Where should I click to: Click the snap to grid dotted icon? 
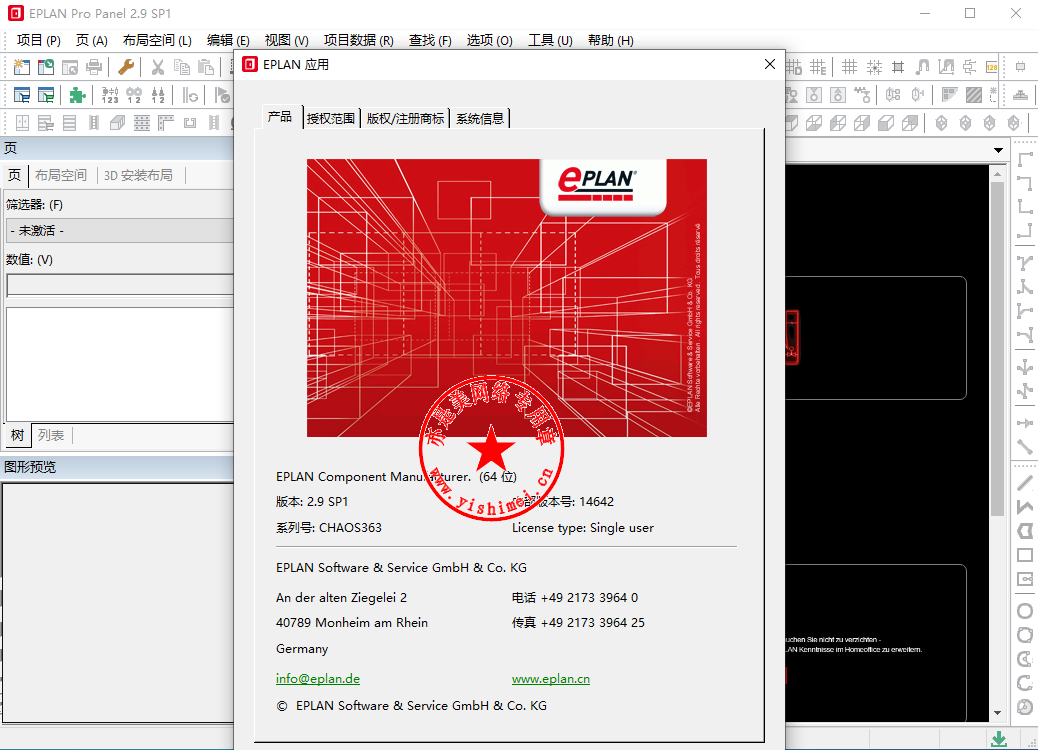point(874,67)
